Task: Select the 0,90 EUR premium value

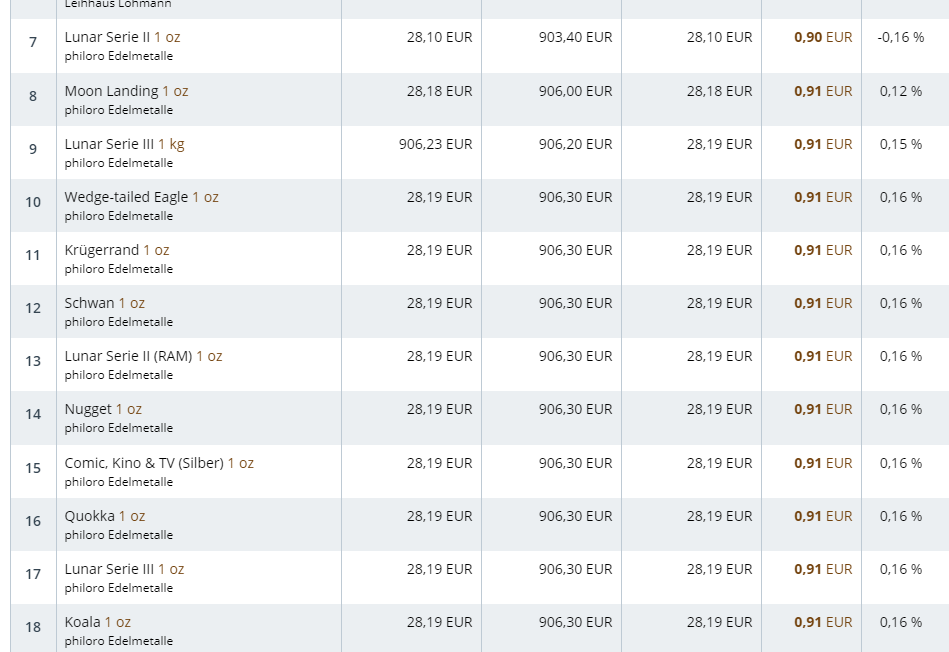Action: (x=823, y=37)
